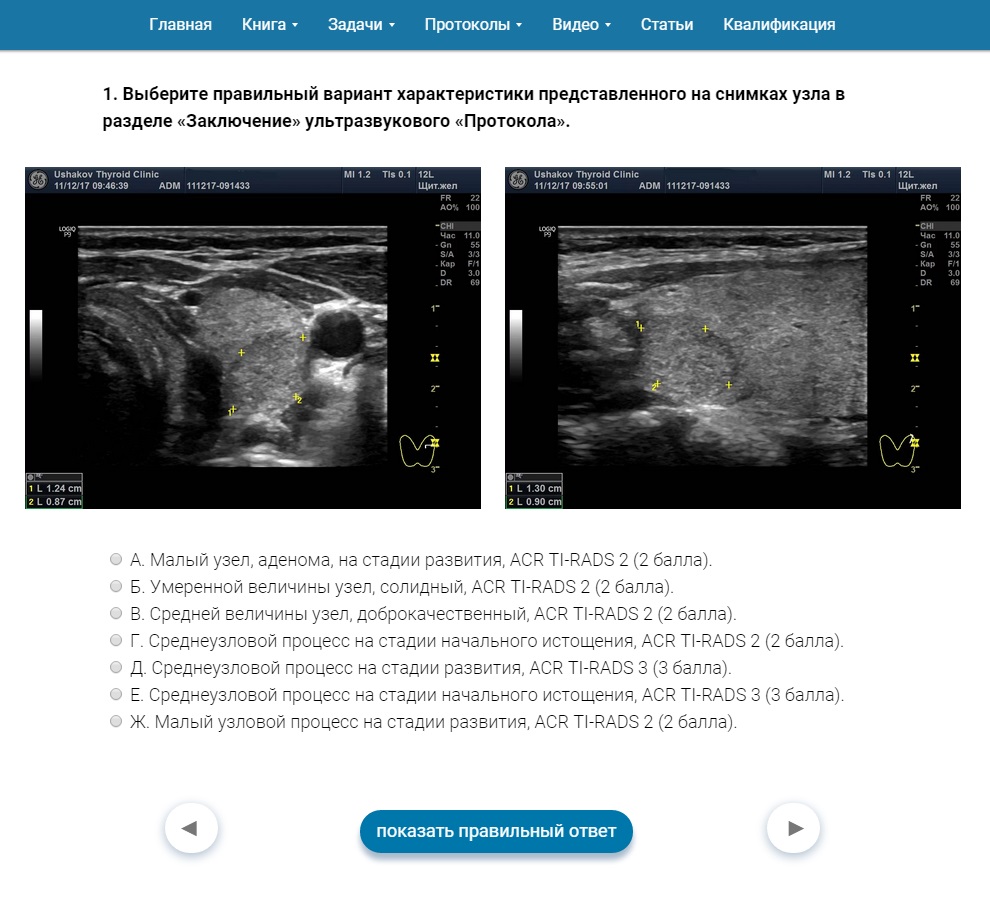Choose option Е initial exhaustion TI-RADS 3
Screen dimensions: 990x900
point(116,694)
